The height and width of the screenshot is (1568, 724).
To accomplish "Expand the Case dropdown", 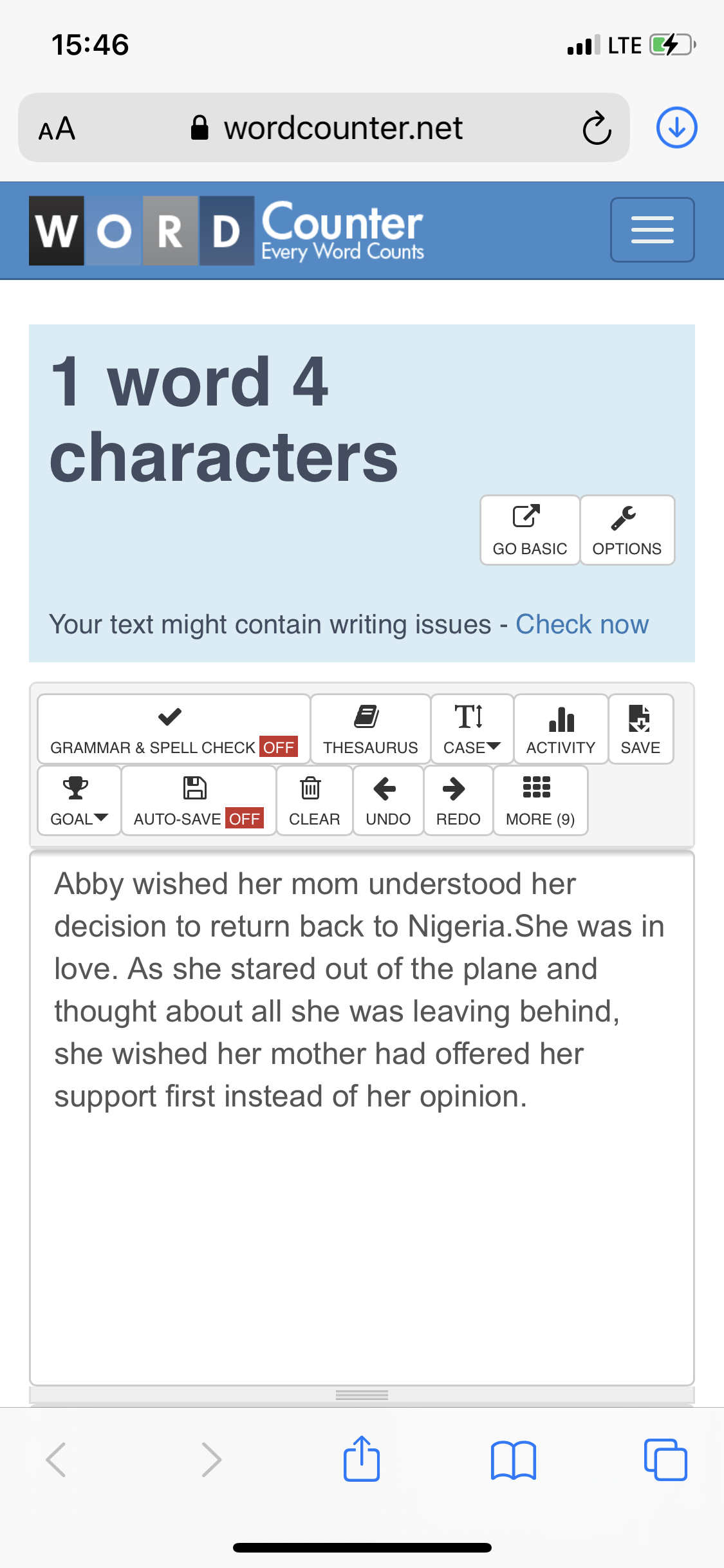I will click(472, 729).
